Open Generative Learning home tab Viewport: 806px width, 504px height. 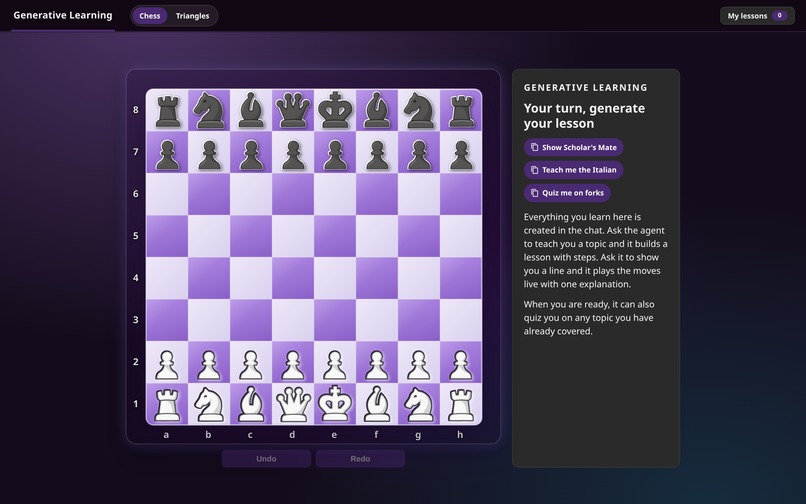coord(63,15)
